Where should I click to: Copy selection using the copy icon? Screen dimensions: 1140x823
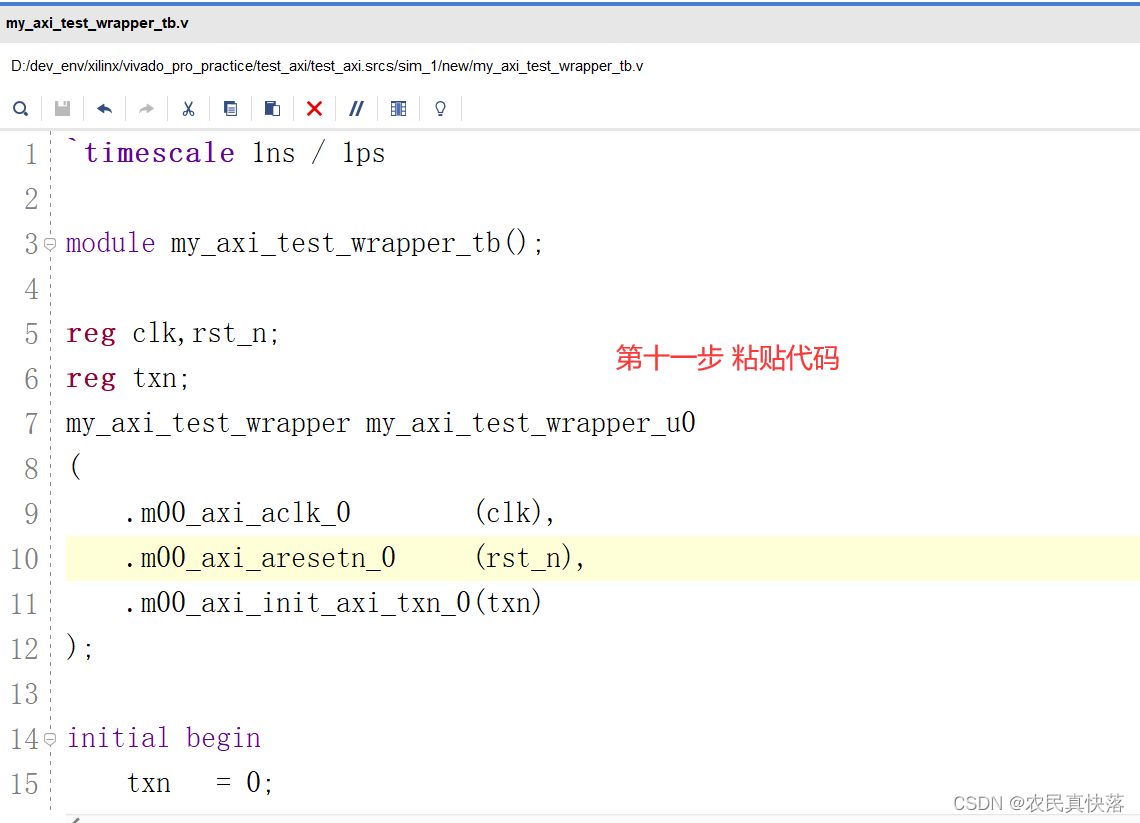click(230, 109)
